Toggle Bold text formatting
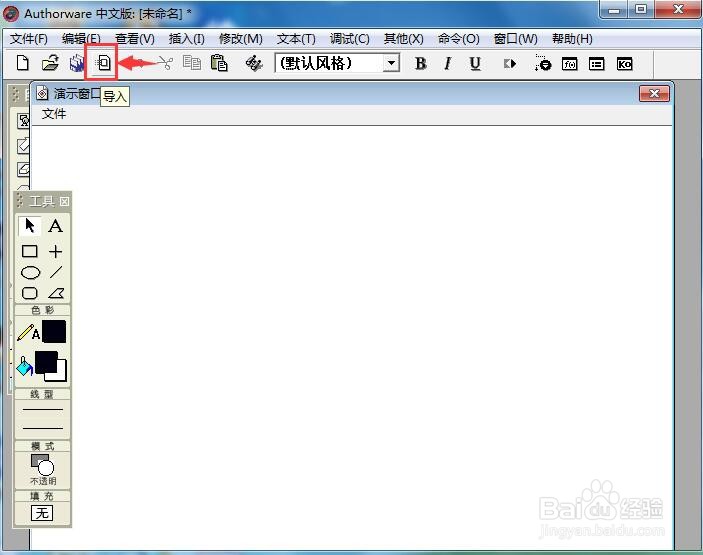Screen dimensions: 703x555 [421, 64]
